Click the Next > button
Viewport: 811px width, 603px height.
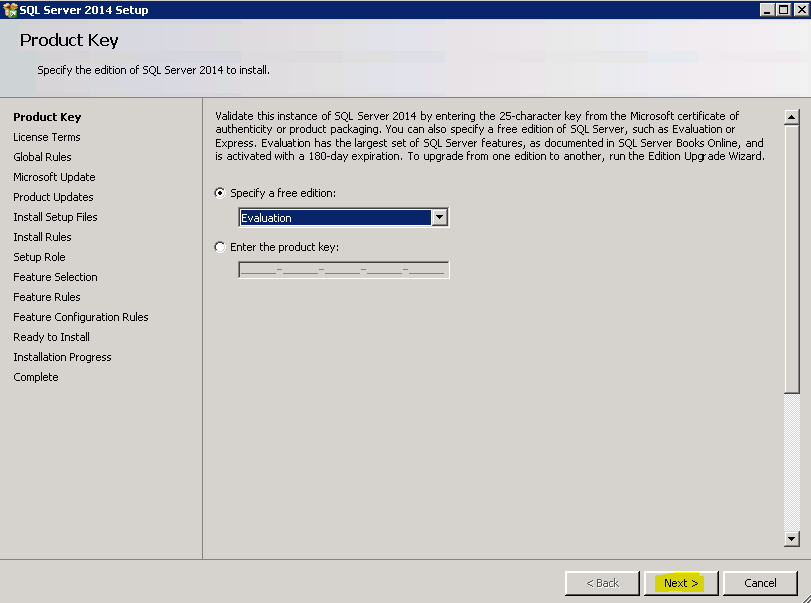[x=681, y=583]
